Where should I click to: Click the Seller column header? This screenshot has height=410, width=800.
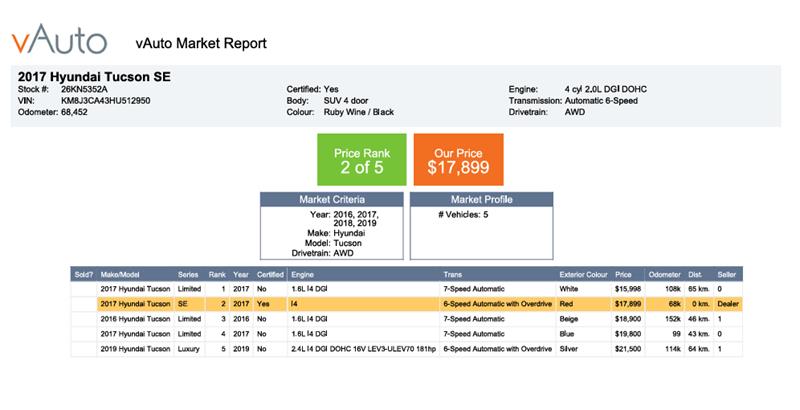pyautogui.click(x=727, y=274)
